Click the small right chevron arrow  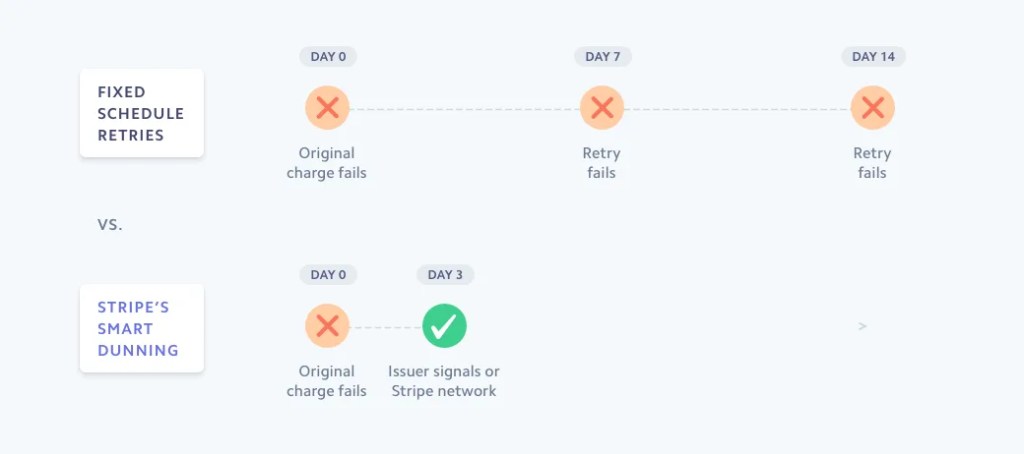click(x=862, y=326)
